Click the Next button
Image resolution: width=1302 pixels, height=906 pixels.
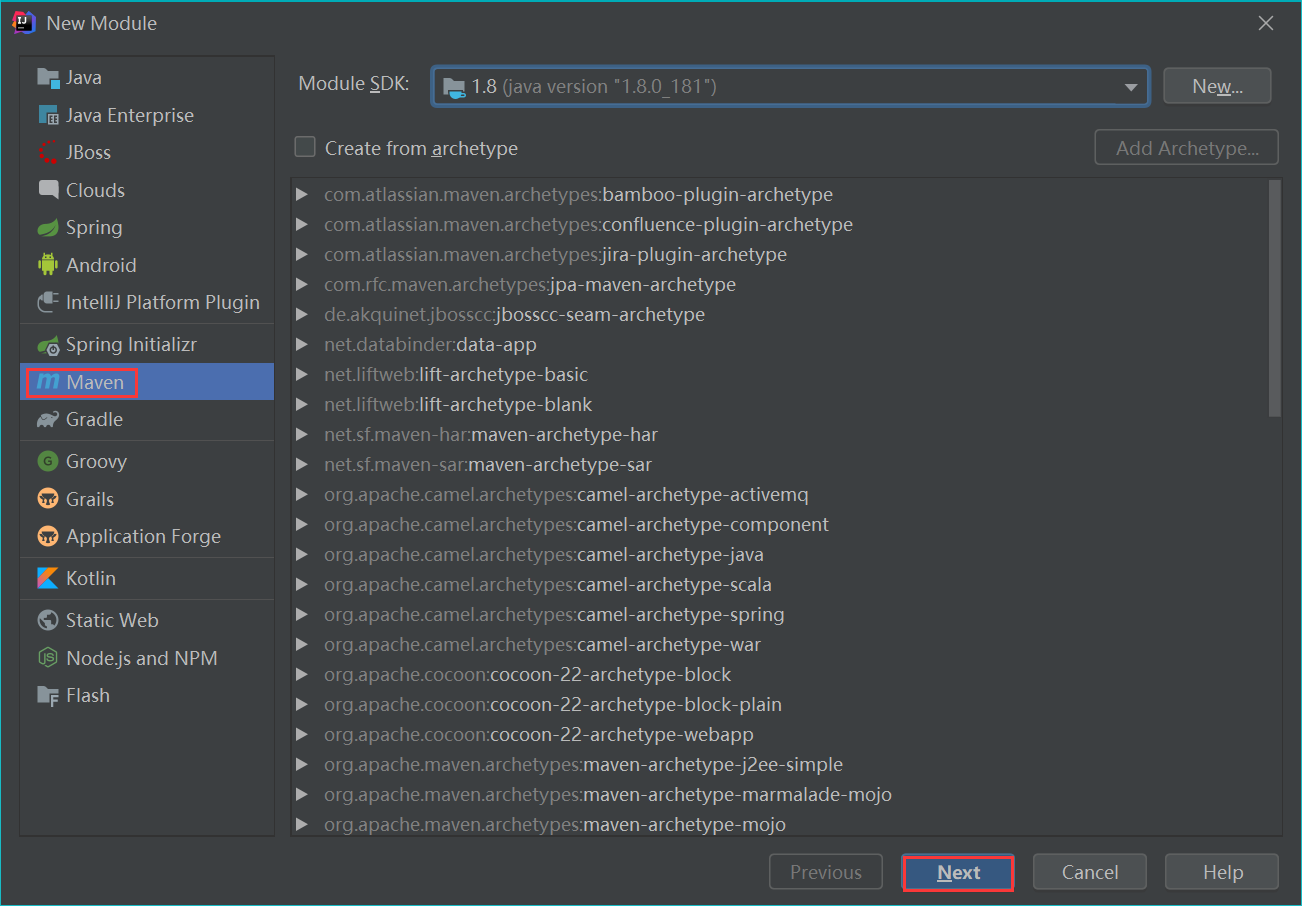pyautogui.click(x=958, y=872)
